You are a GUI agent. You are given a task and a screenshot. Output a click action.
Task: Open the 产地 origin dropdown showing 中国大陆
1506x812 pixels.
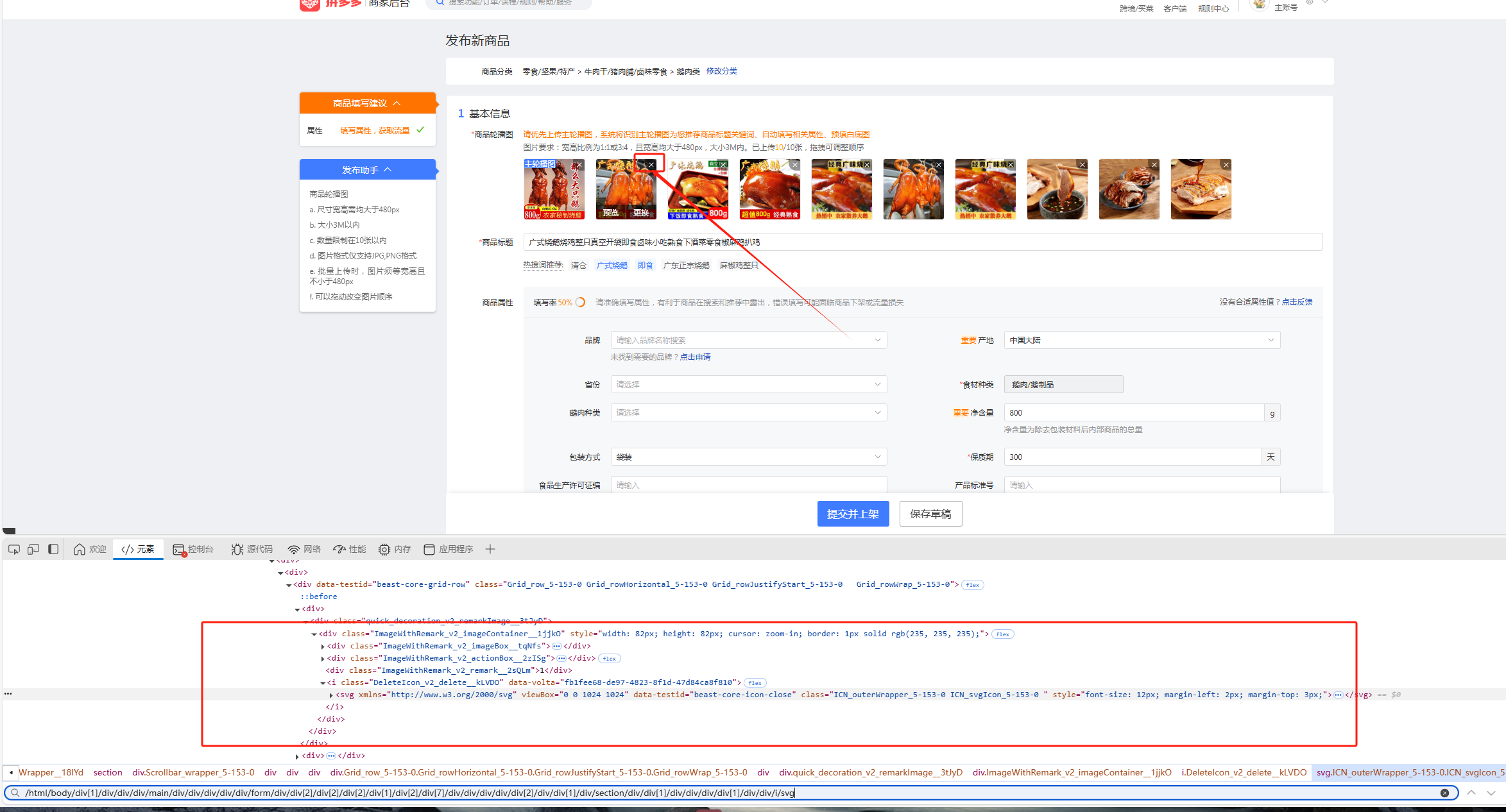tap(1141, 340)
